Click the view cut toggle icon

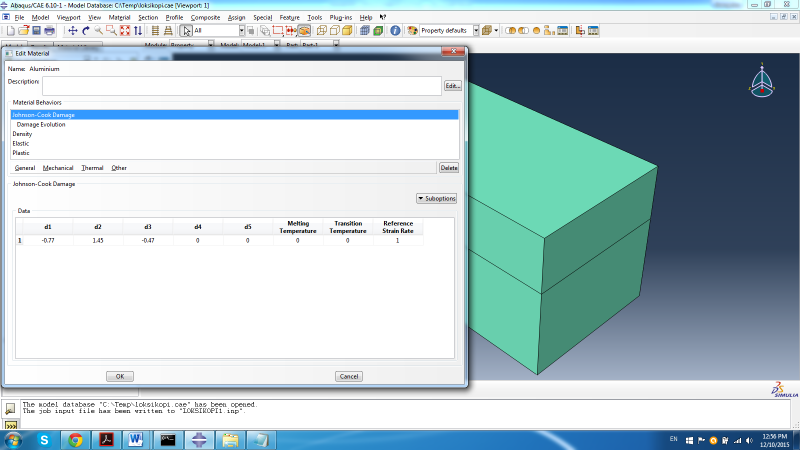580,31
